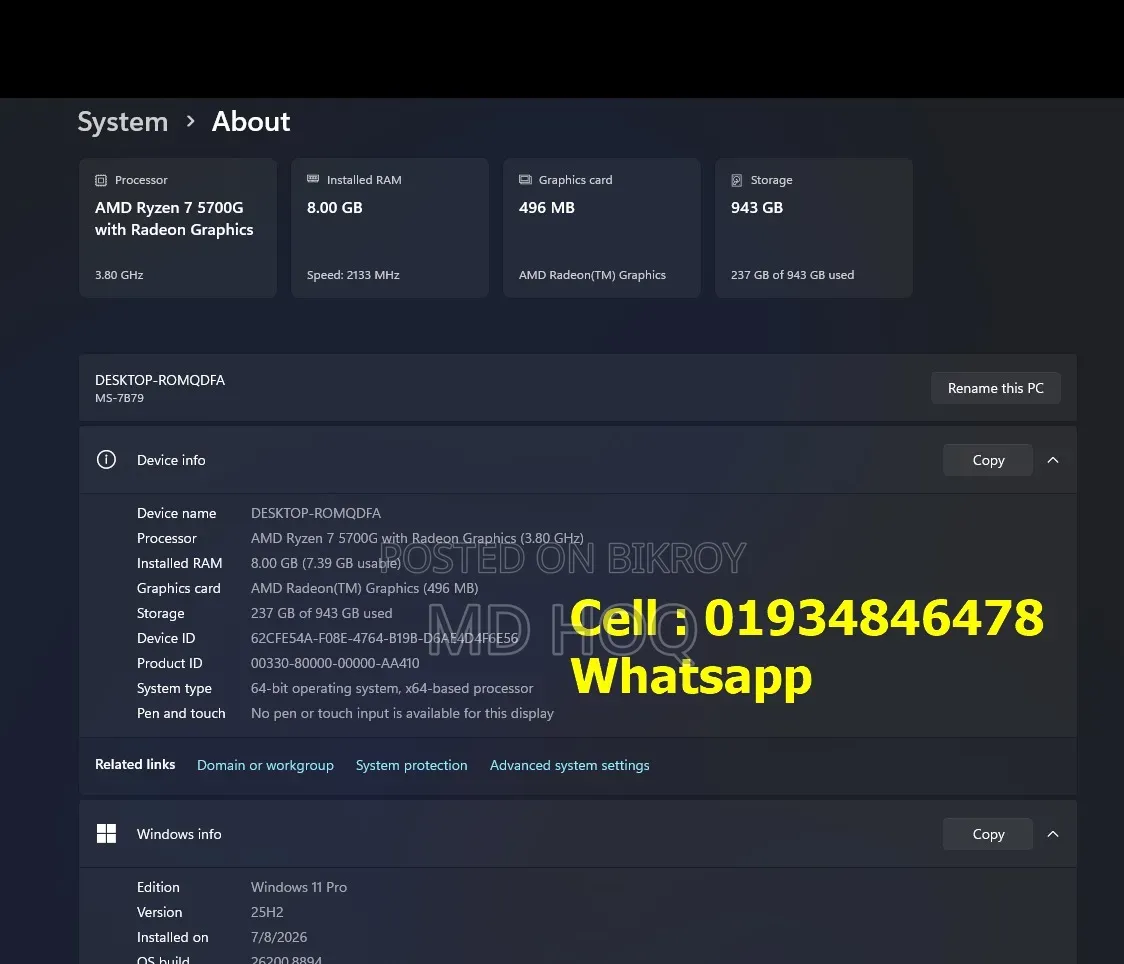Collapse the Windows info section
This screenshot has width=1124, height=964.
(1053, 834)
